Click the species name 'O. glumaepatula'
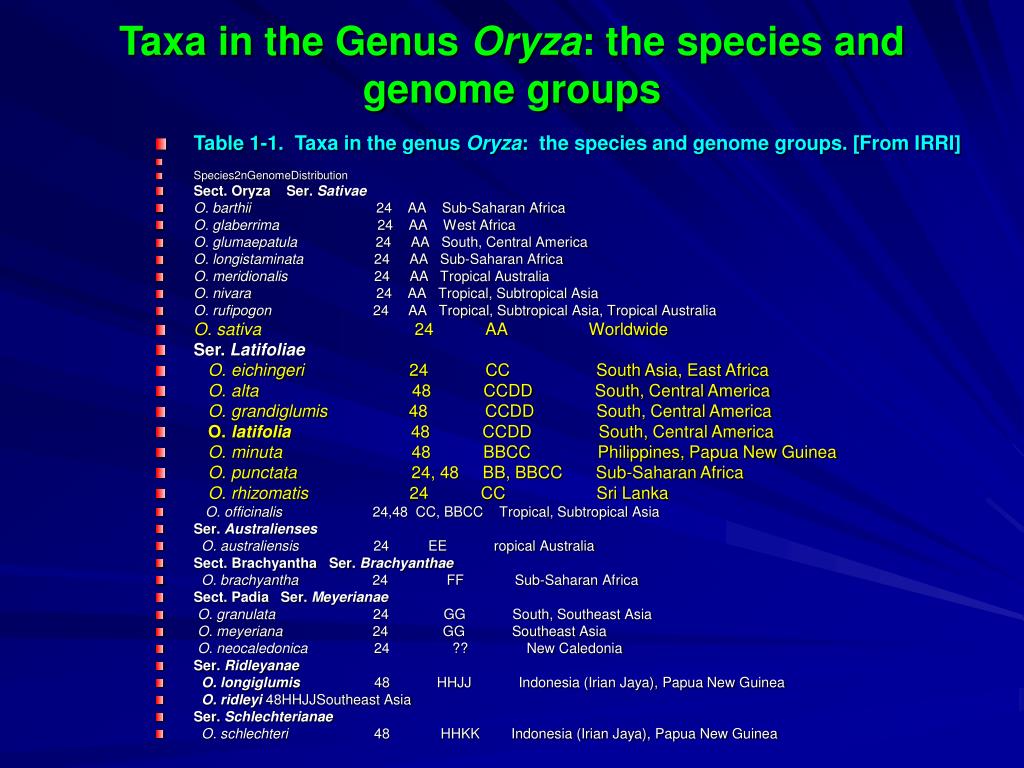1024x768 pixels. [x=246, y=242]
